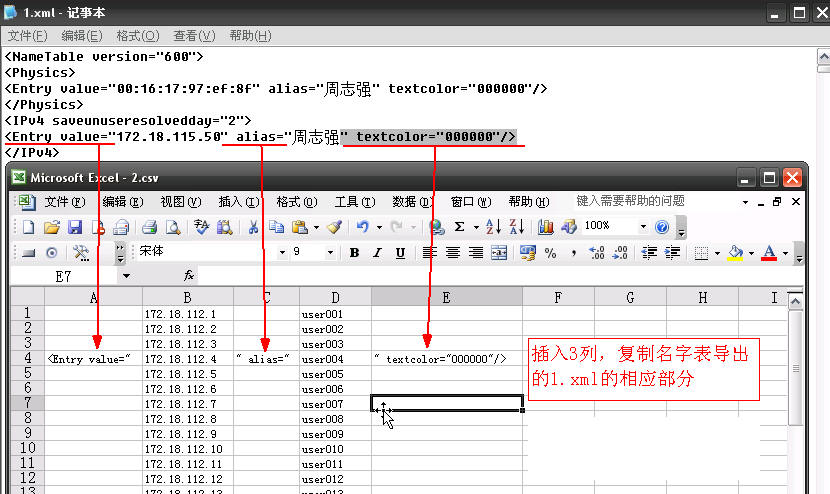Viewport: 830px width, 494px height.
Task: Expand the Fill Color dropdown arrow
Action: point(751,254)
